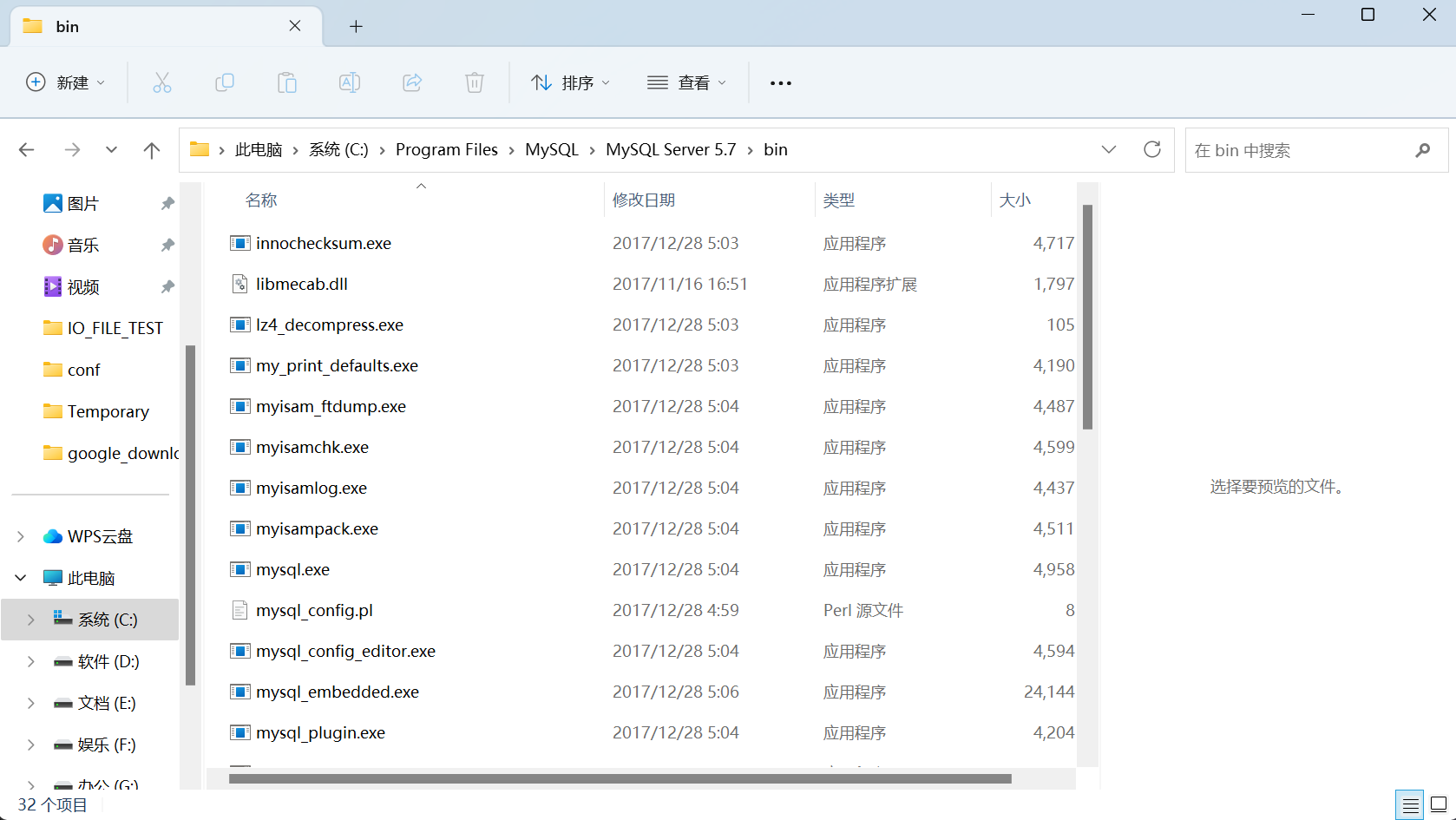Switch to details view layout icon
1456x820 pixels.
click(x=1410, y=804)
